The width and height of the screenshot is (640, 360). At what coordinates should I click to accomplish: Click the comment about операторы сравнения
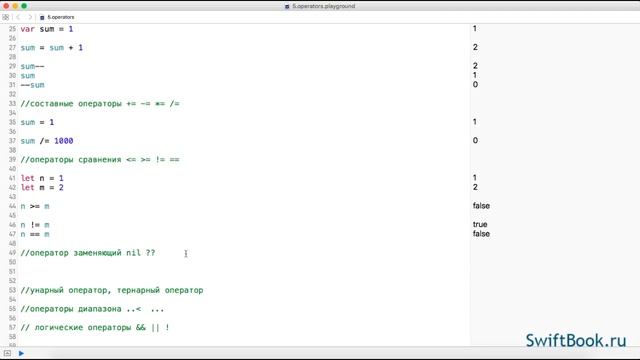[x=100, y=160]
